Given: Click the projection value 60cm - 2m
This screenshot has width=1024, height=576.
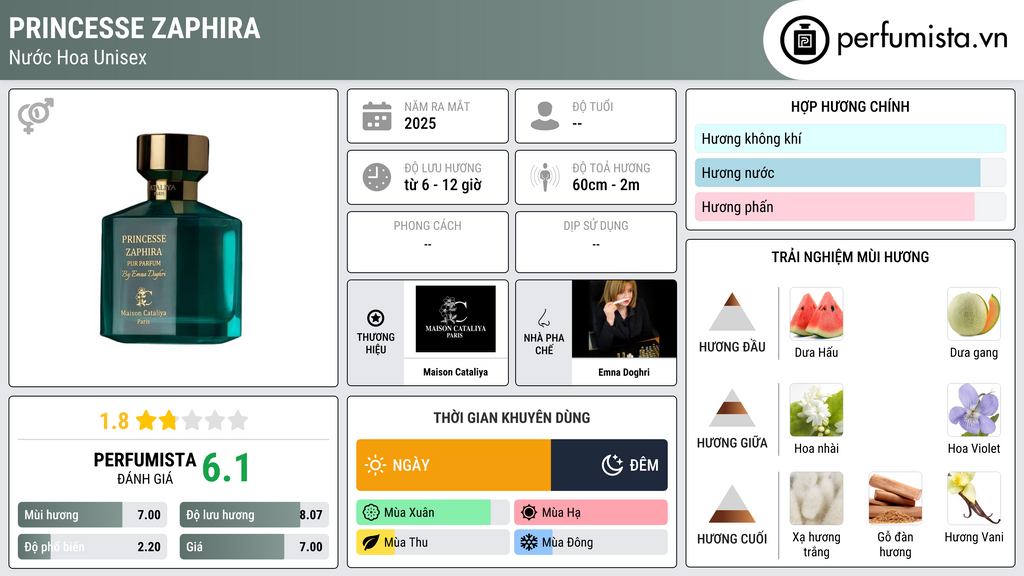Looking at the screenshot, I should coord(606,185).
